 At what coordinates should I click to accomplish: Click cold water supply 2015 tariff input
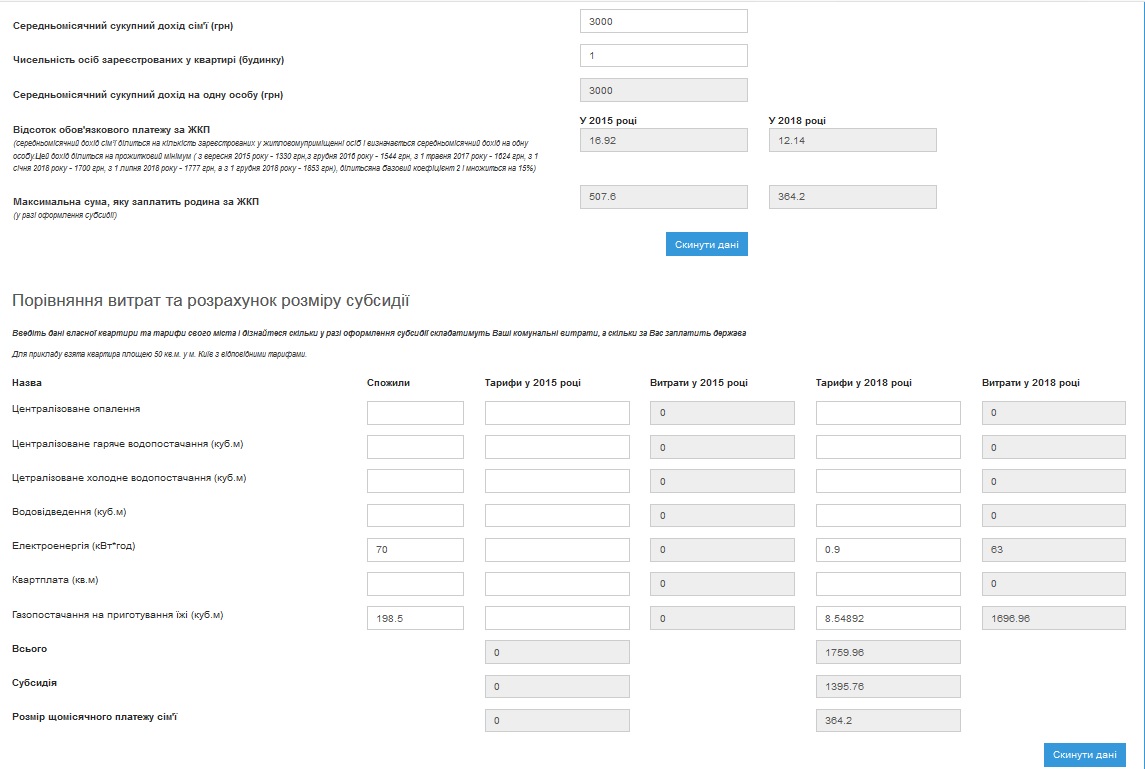(x=557, y=481)
